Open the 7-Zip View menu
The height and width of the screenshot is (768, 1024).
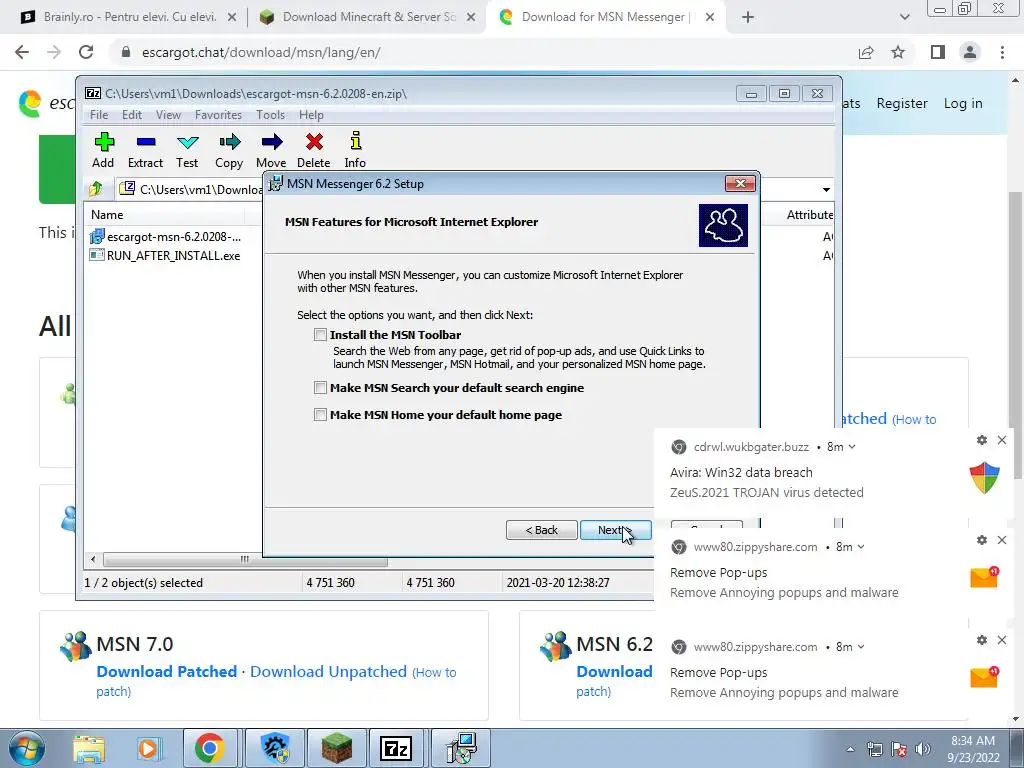click(168, 115)
